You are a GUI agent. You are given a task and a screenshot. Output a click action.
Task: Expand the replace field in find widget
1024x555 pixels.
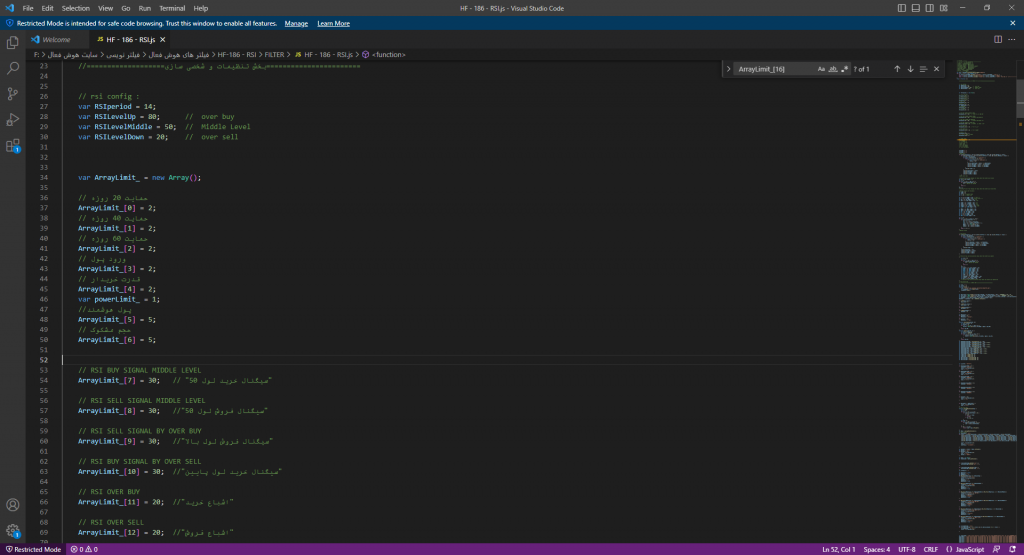coord(728,69)
